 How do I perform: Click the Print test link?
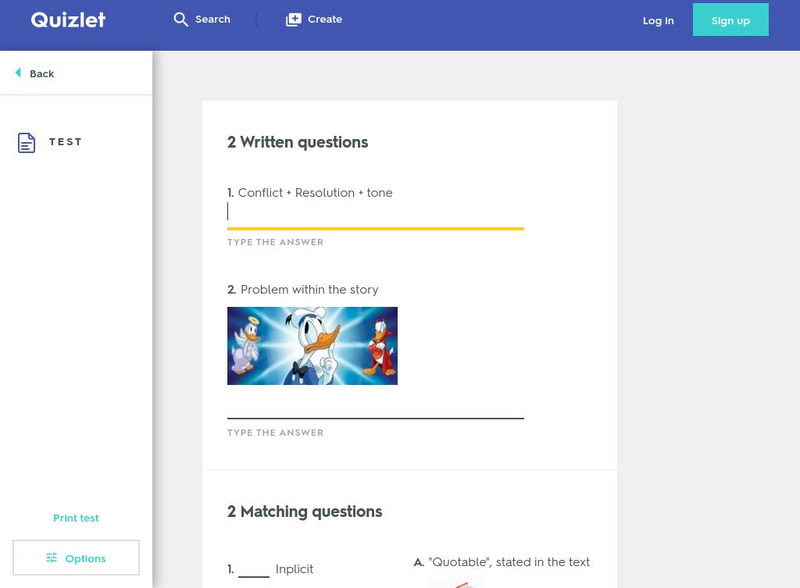click(76, 518)
